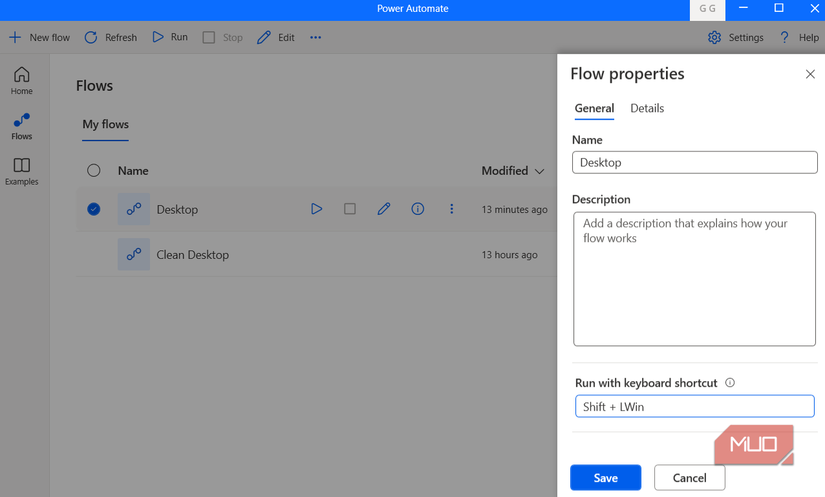Viewport: 825px width, 497px height.
Task: Switch to the Details tab
Action: (647, 108)
